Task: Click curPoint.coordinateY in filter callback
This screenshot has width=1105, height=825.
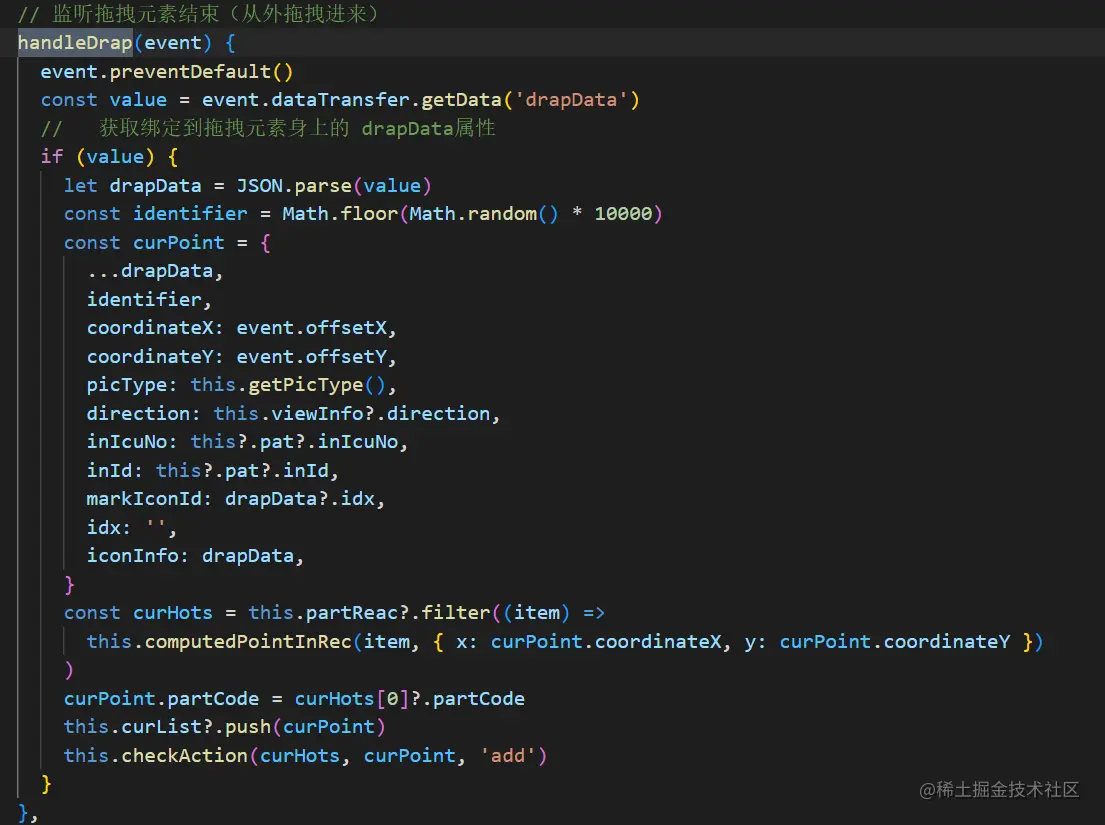Action: (894, 642)
